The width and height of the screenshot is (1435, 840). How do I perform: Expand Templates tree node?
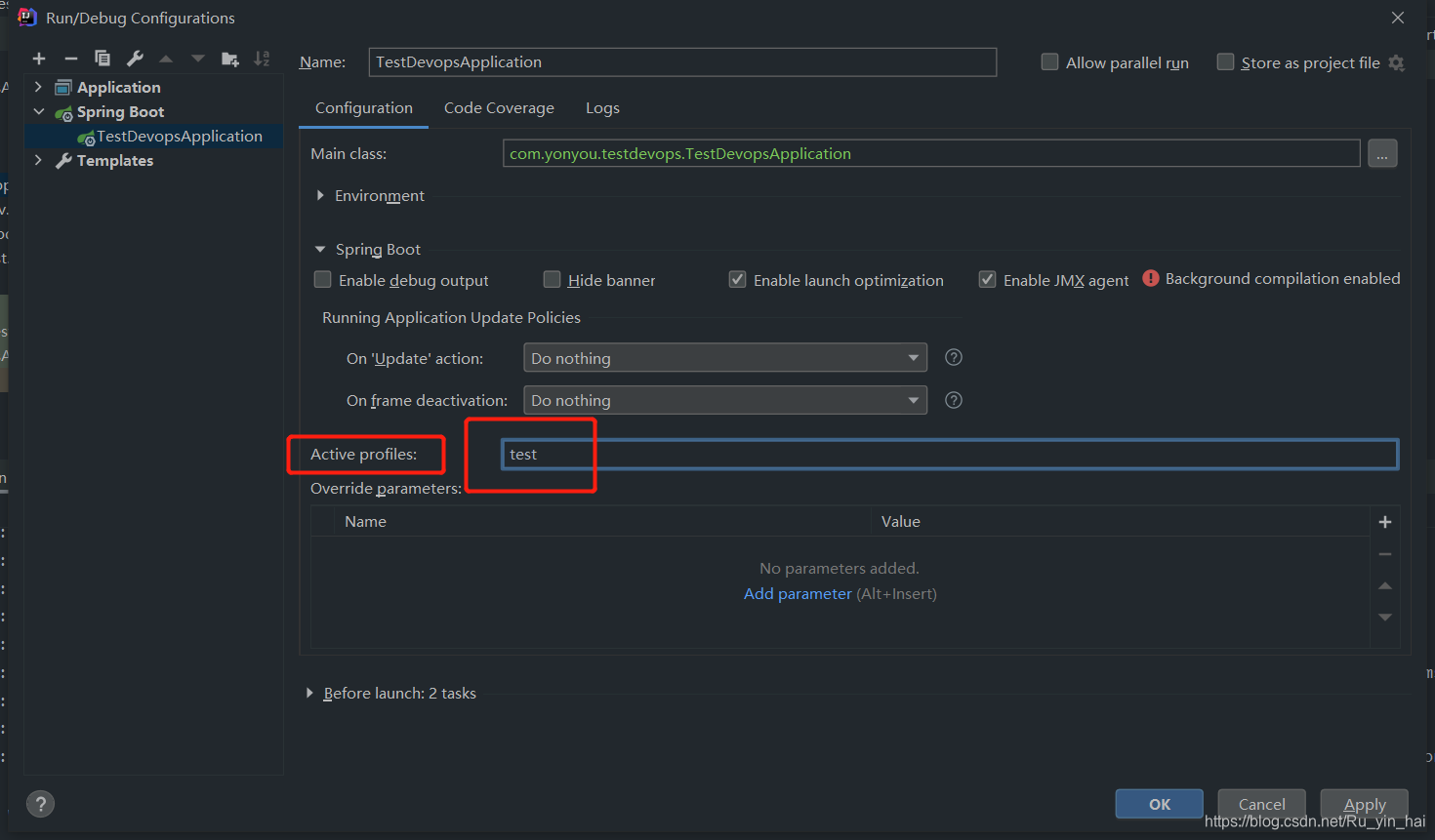pos(38,160)
